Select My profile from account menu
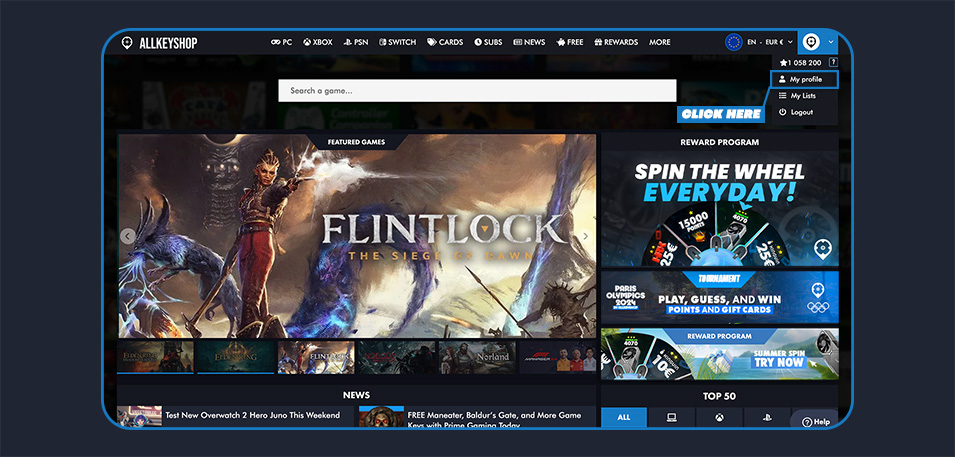955x457 pixels. coord(805,79)
